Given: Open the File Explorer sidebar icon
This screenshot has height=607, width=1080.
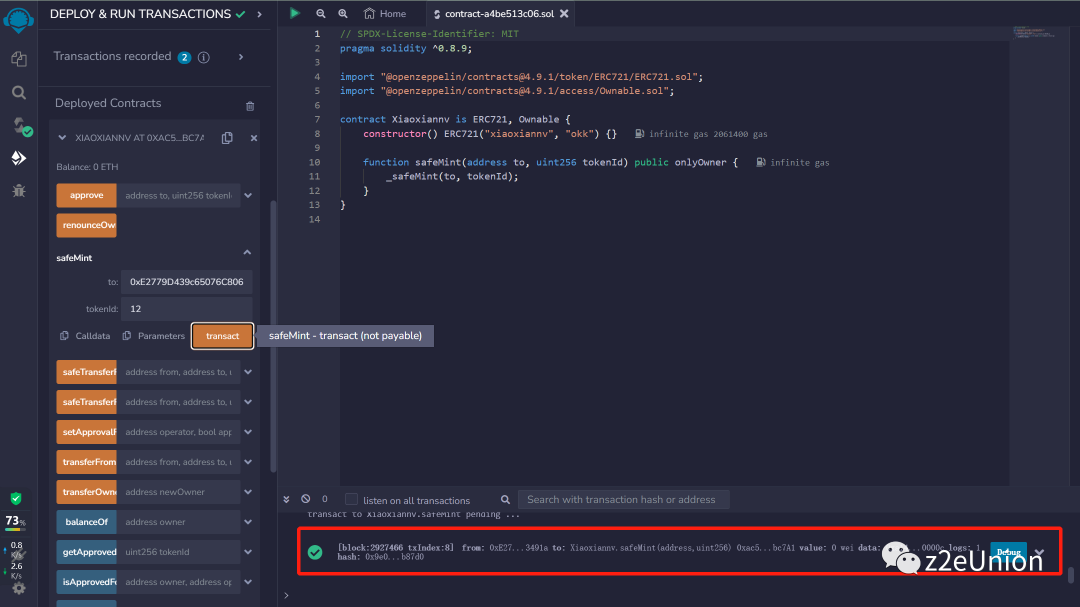Looking at the screenshot, I should coord(18,59).
